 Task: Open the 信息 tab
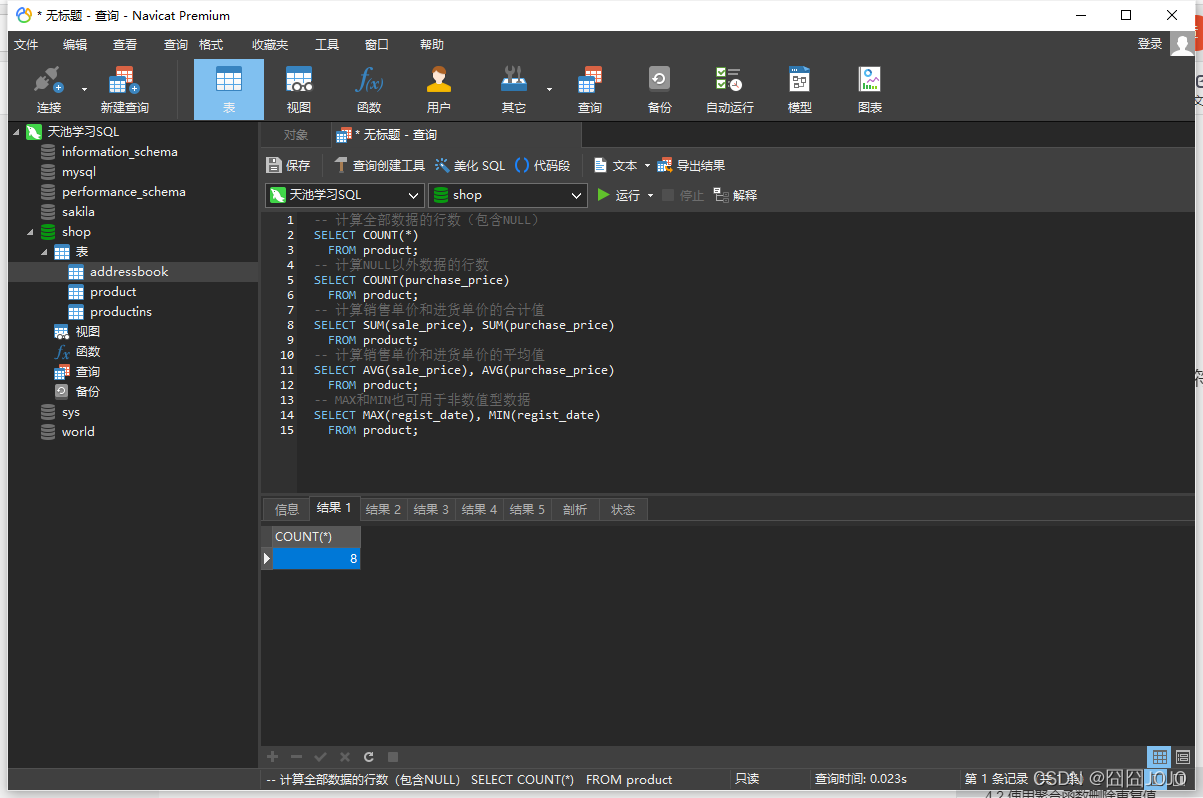[287, 510]
